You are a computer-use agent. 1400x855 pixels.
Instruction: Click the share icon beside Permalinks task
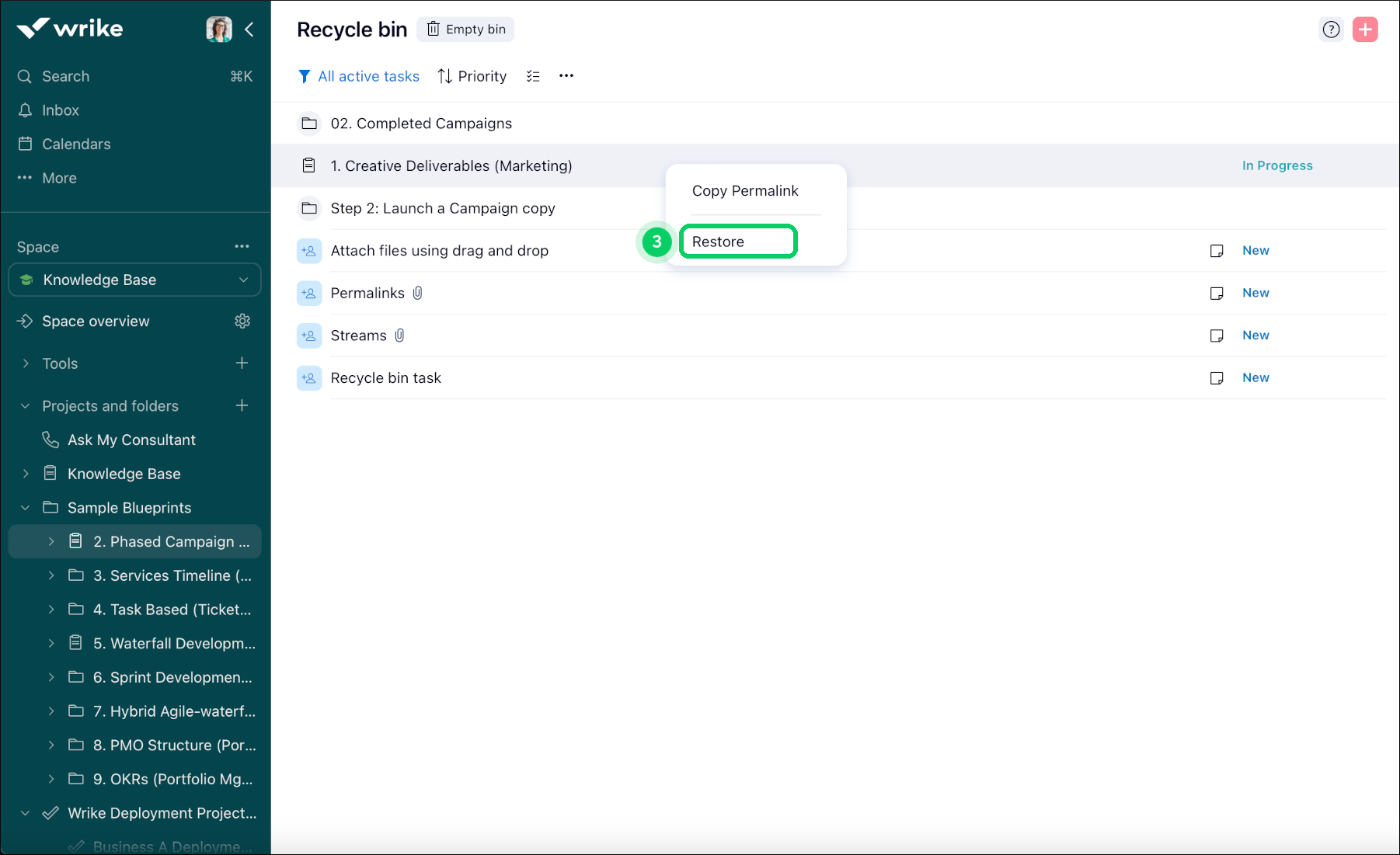coord(308,293)
